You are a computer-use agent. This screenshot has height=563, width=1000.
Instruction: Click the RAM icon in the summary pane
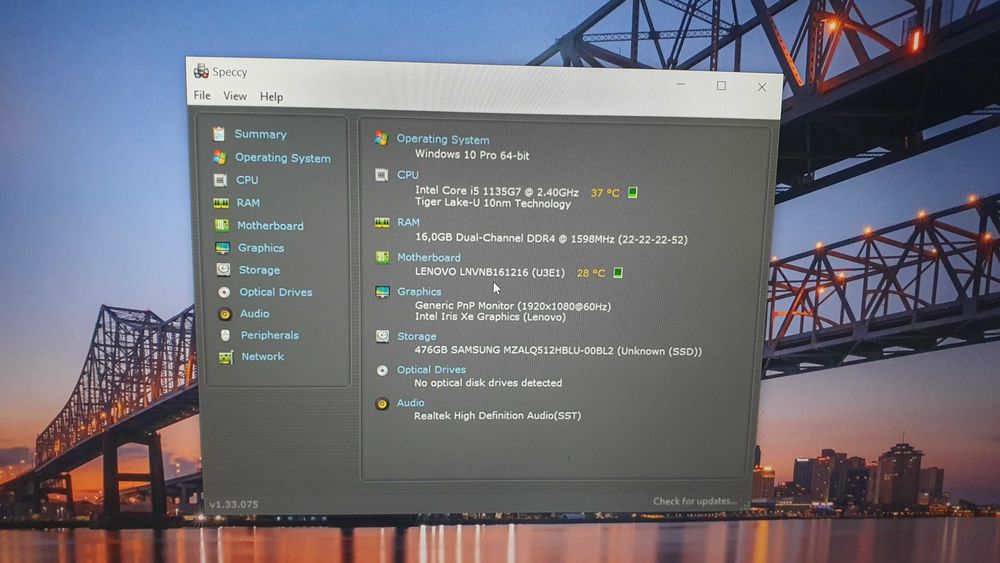coord(382,223)
